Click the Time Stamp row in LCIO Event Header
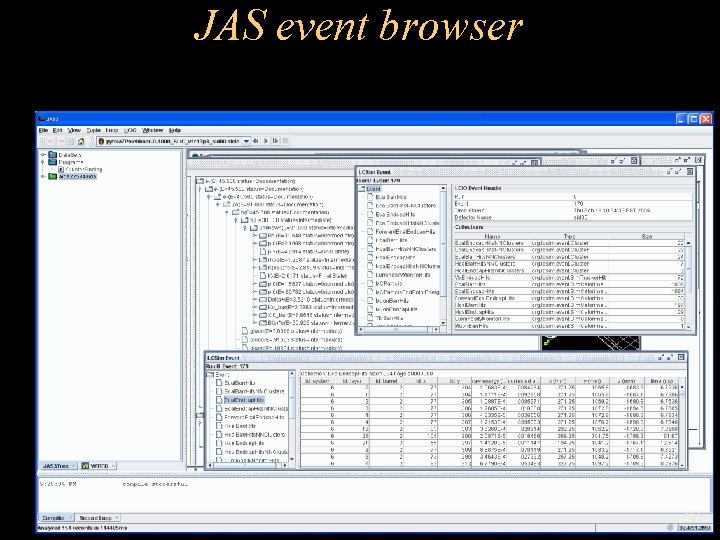 pyautogui.click(x=573, y=210)
